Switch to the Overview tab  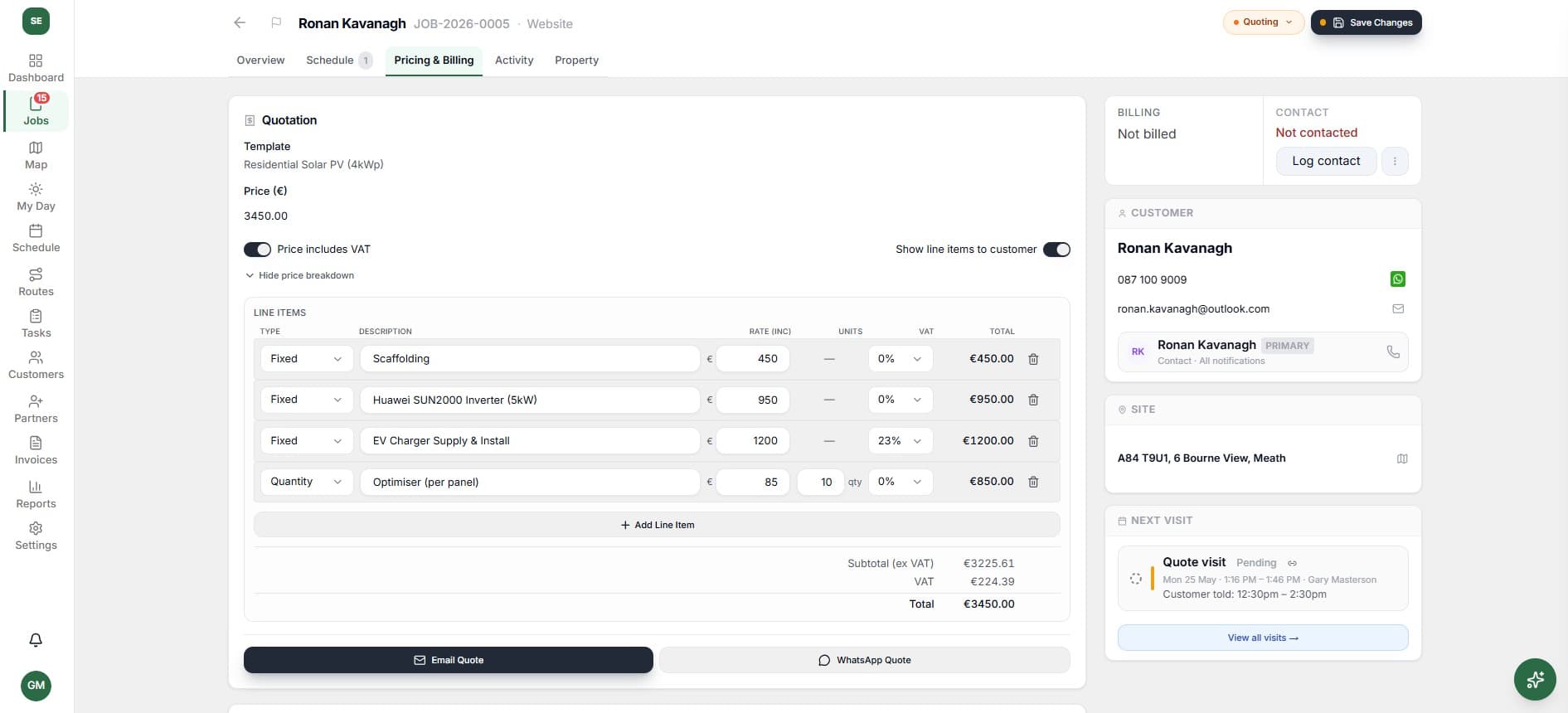click(260, 61)
